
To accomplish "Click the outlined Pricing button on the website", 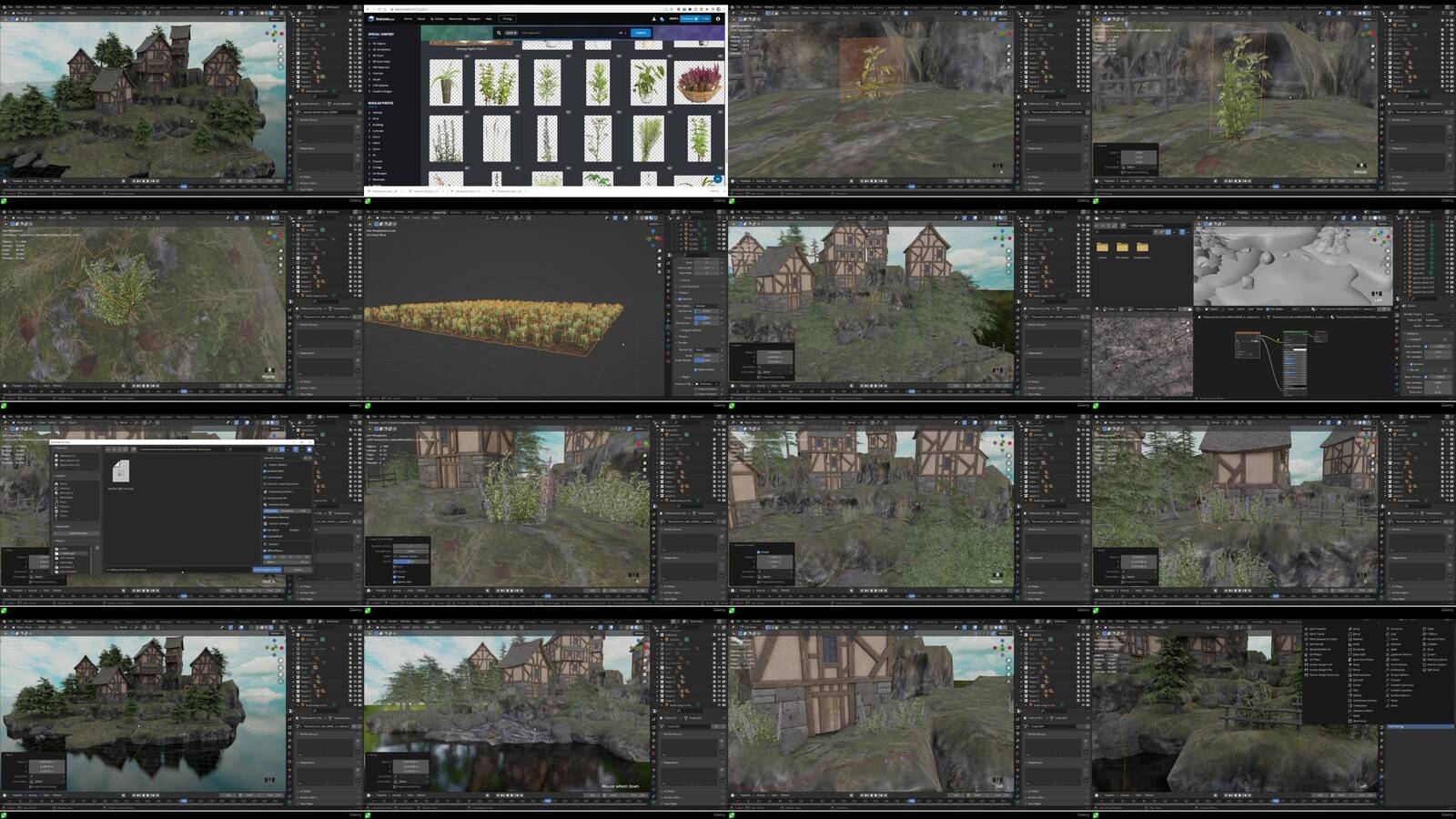I will [x=507, y=18].
